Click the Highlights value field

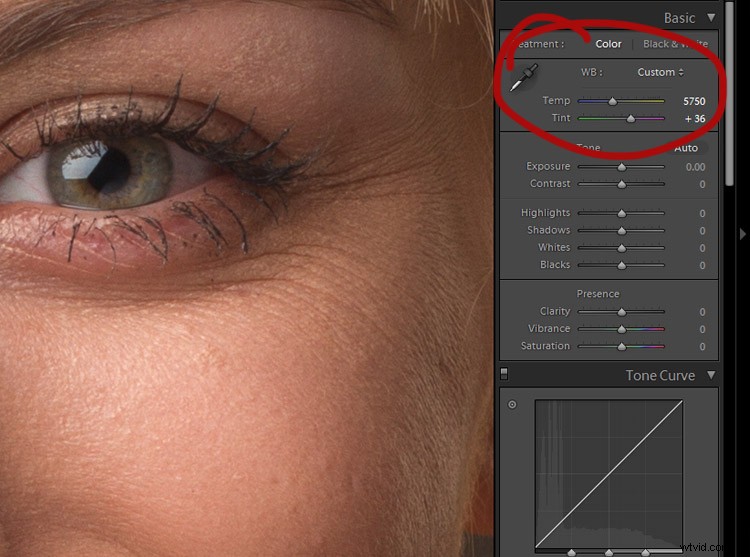[x=702, y=214]
